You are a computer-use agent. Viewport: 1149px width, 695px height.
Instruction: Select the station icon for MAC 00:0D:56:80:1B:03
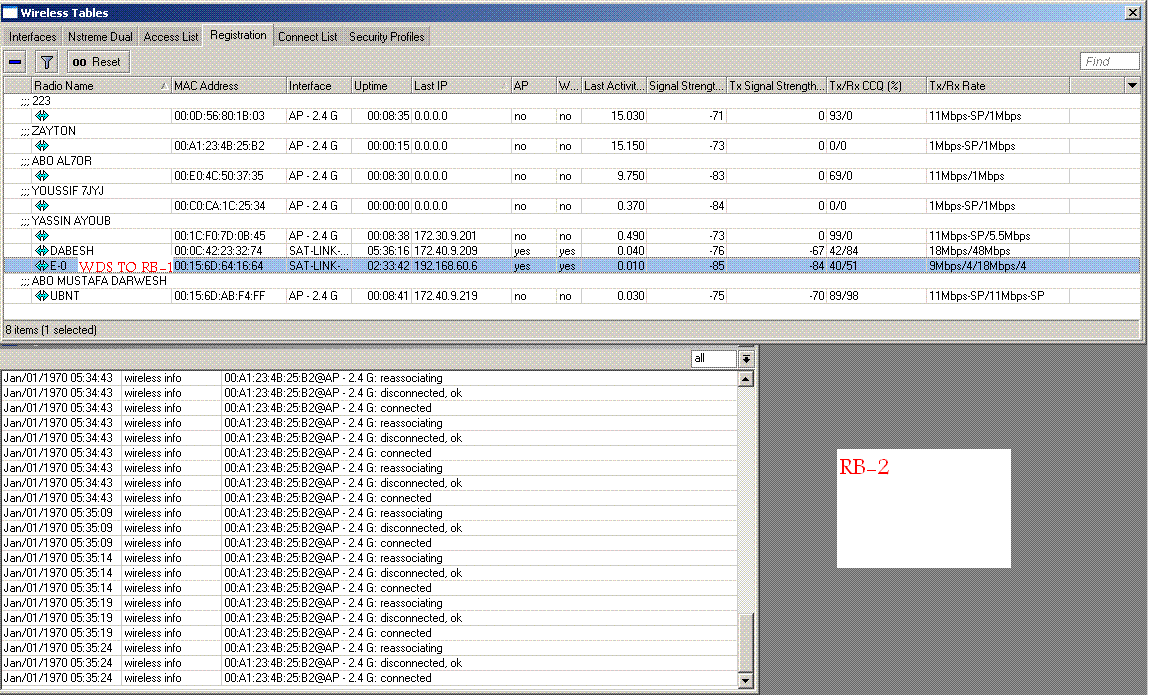42,116
